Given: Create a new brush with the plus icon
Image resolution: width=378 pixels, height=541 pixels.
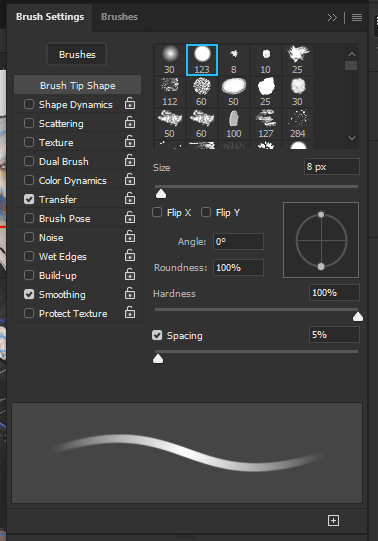Looking at the screenshot, I should click(333, 520).
